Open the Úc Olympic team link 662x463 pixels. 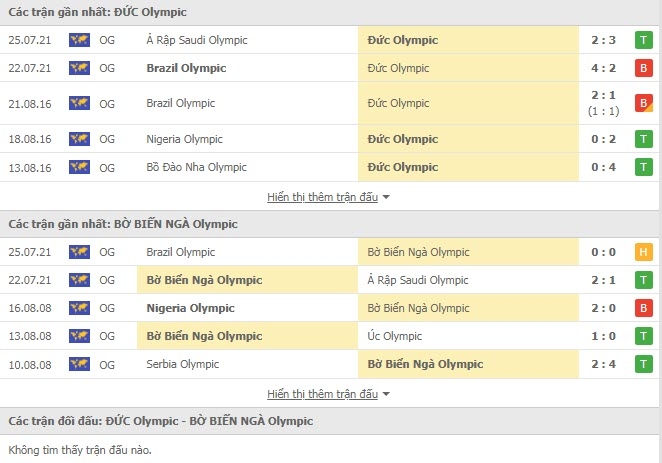click(395, 336)
